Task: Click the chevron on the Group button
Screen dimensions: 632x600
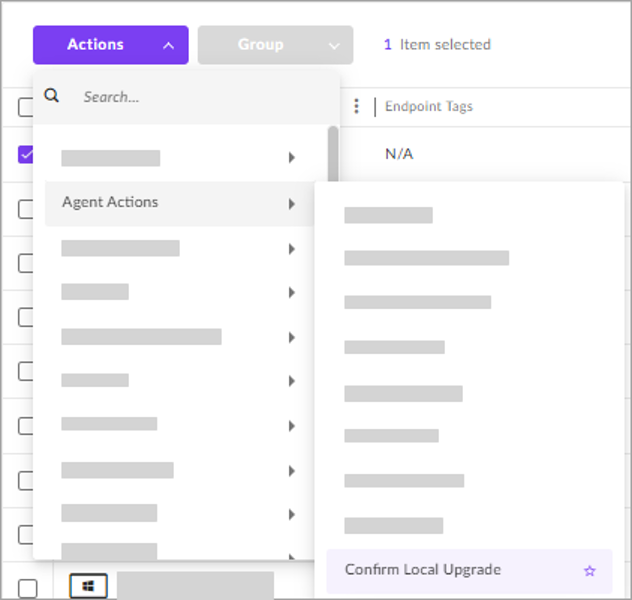Action: coord(333,45)
